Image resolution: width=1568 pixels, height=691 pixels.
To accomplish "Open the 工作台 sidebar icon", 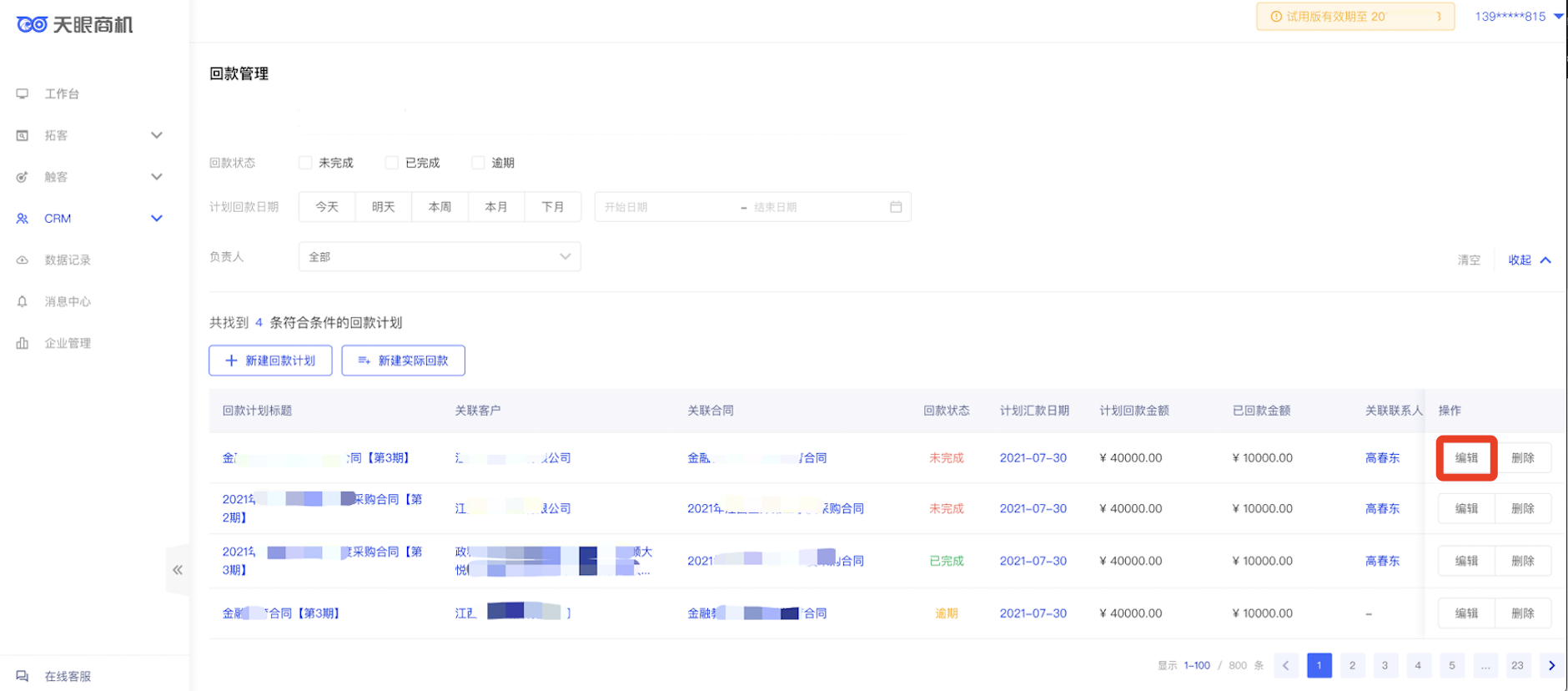I will point(23,93).
